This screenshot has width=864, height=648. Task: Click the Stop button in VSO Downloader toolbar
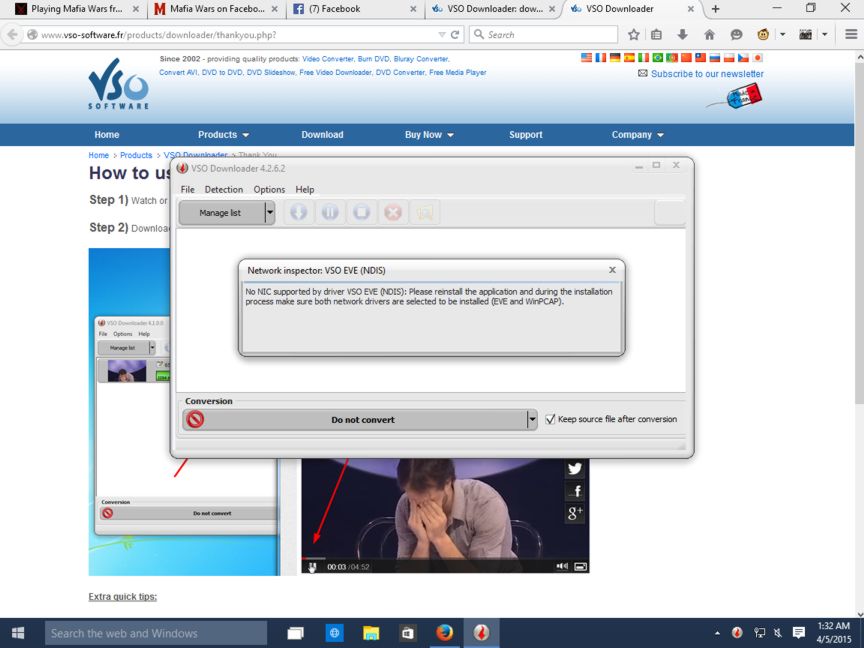coord(361,212)
